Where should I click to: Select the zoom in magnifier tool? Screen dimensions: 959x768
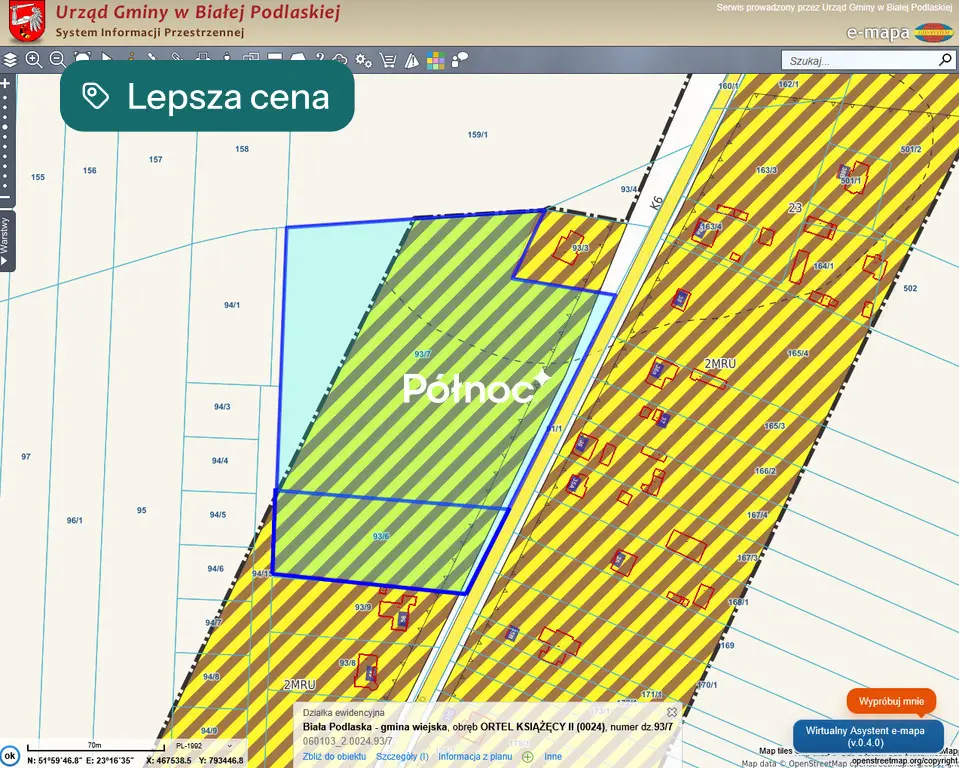(x=34, y=60)
